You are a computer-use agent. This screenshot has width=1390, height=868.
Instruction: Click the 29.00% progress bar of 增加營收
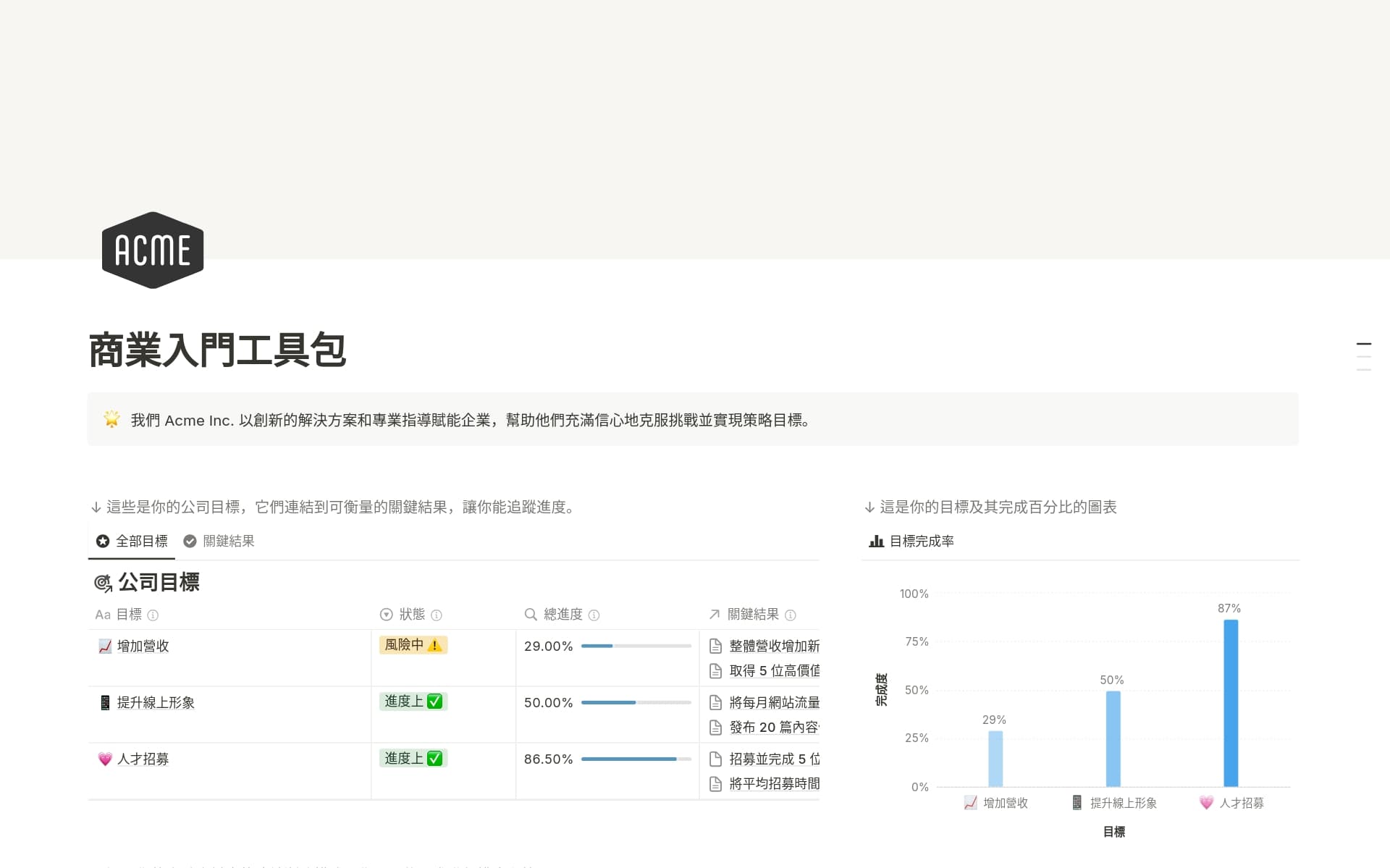click(x=636, y=646)
